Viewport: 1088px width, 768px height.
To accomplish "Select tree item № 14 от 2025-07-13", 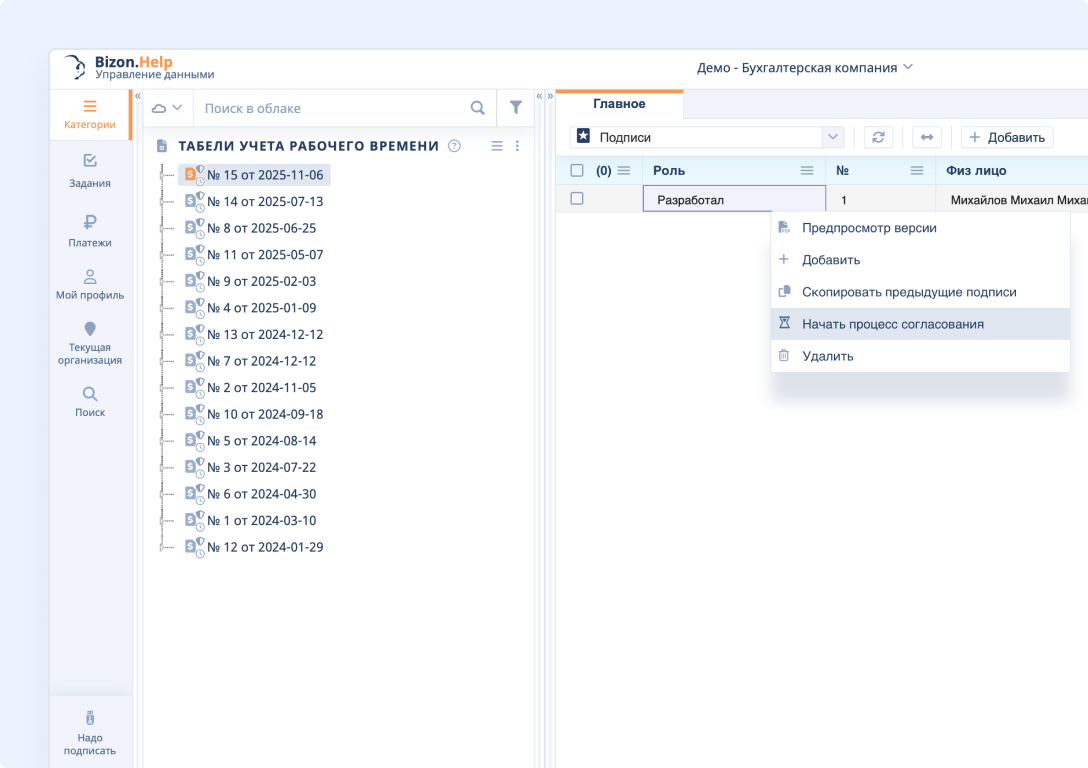I will click(x=265, y=201).
